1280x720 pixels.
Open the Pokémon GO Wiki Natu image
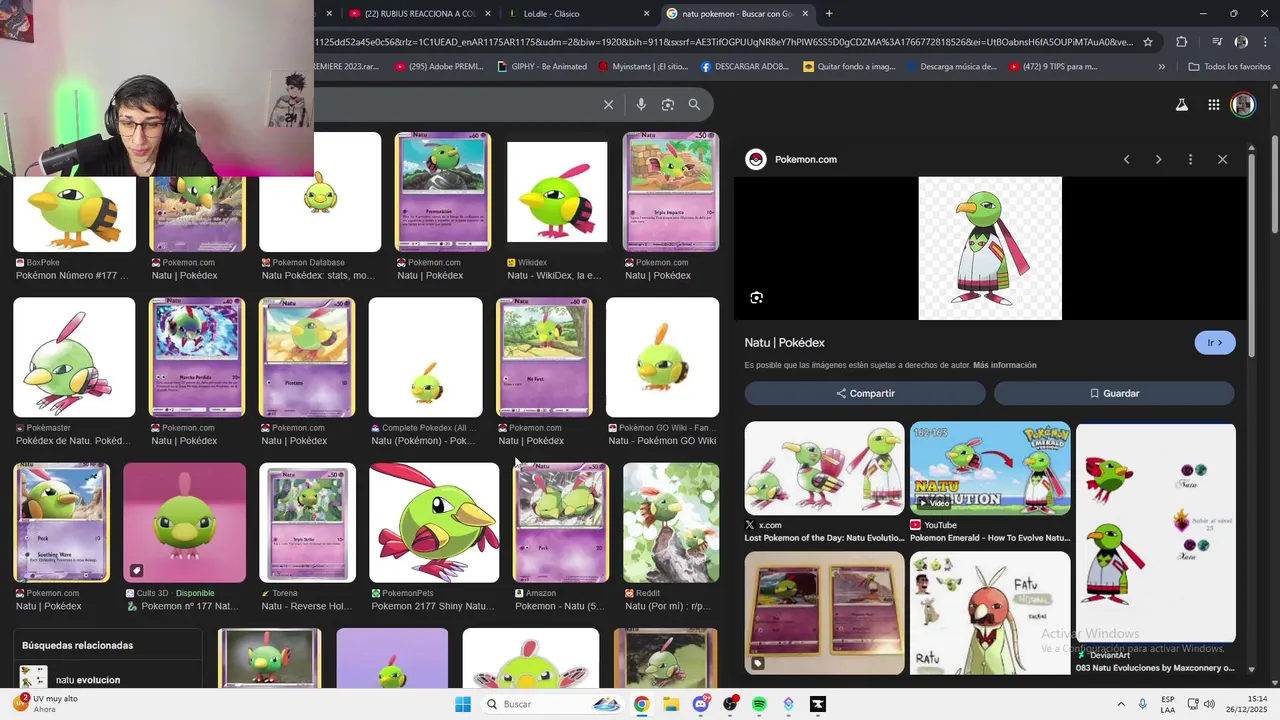(x=662, y=357)
